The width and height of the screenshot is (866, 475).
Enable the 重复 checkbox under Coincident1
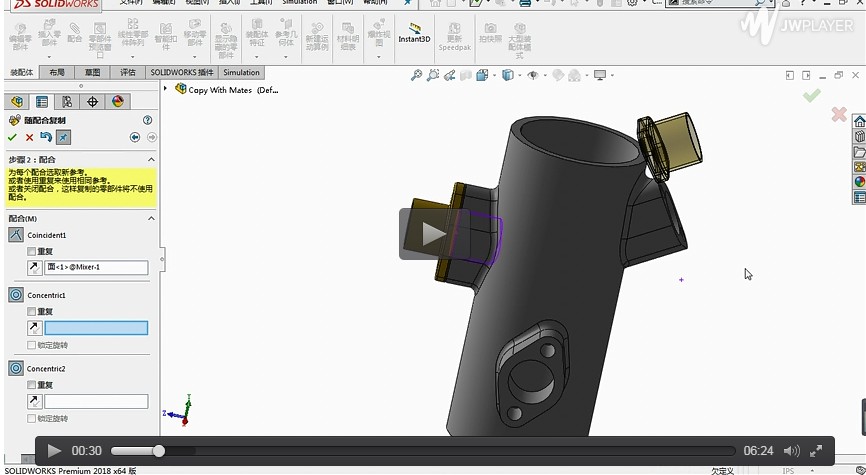(32, 252)
